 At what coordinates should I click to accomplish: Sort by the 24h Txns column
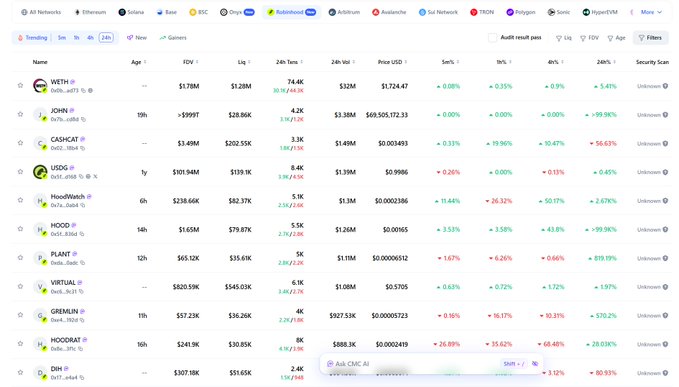(289, 62)
